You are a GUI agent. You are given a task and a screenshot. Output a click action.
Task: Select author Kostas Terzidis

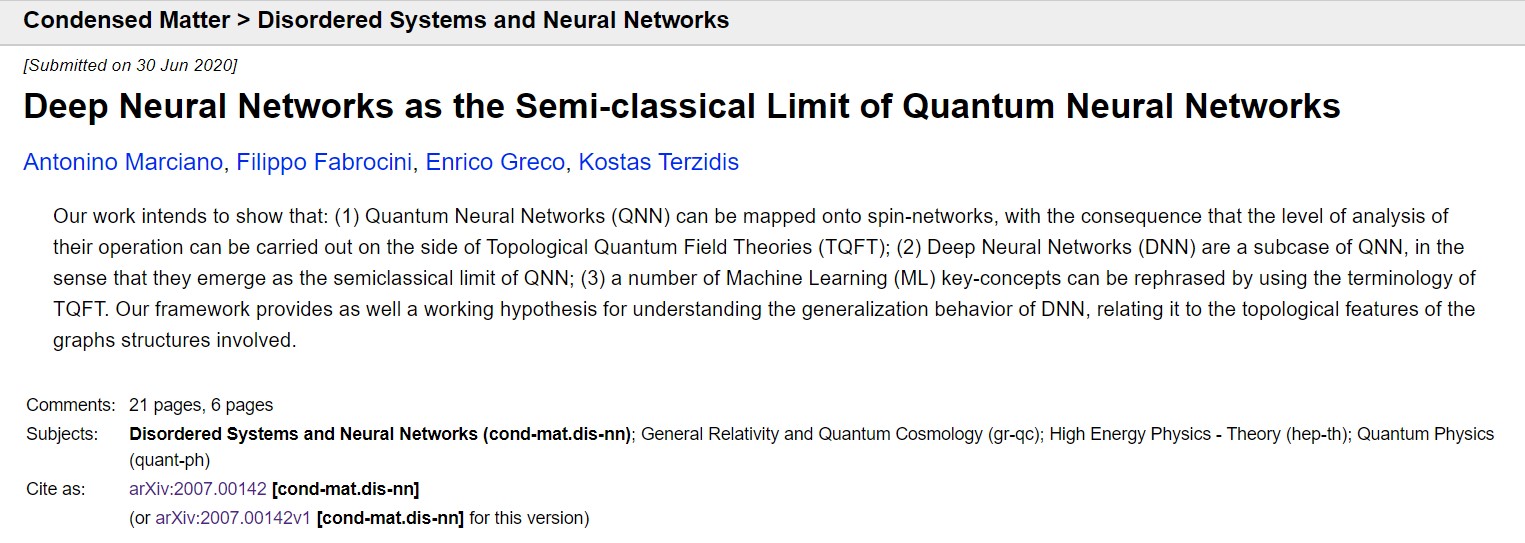[660, 162]
